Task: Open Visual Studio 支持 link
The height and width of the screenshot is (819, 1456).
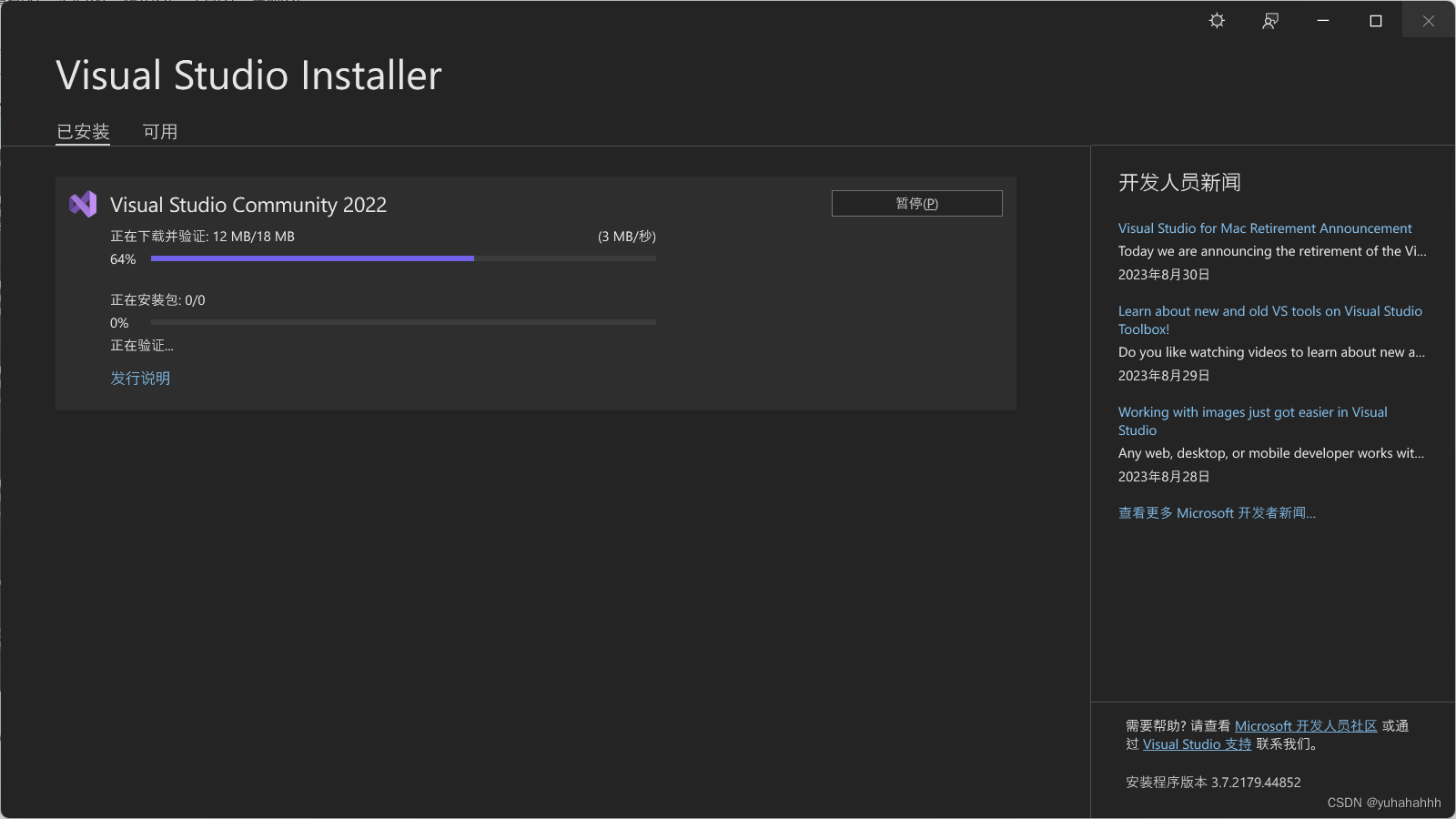Action: [x=1198, y=744]
